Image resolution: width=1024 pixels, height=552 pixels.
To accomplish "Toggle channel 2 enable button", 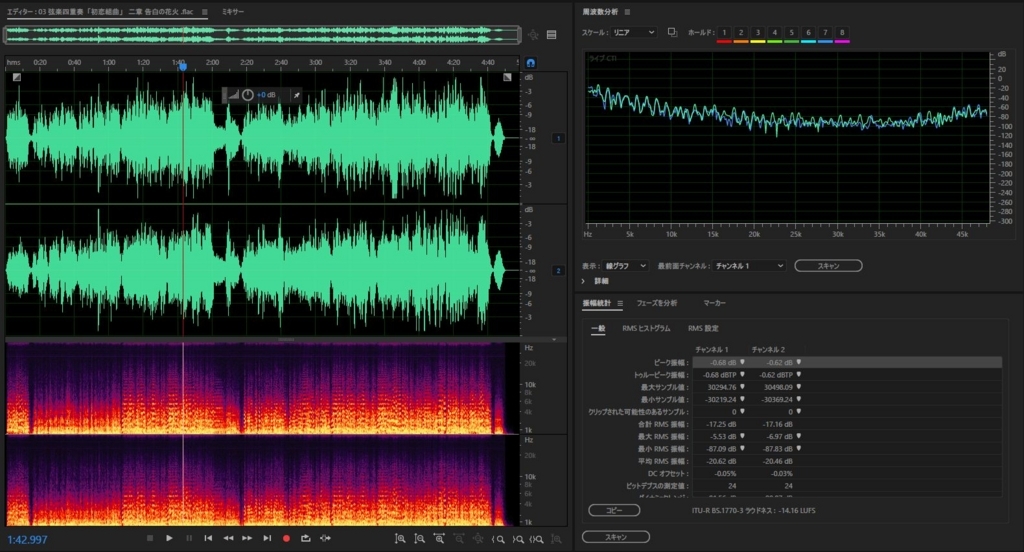I will pos(558,270).
